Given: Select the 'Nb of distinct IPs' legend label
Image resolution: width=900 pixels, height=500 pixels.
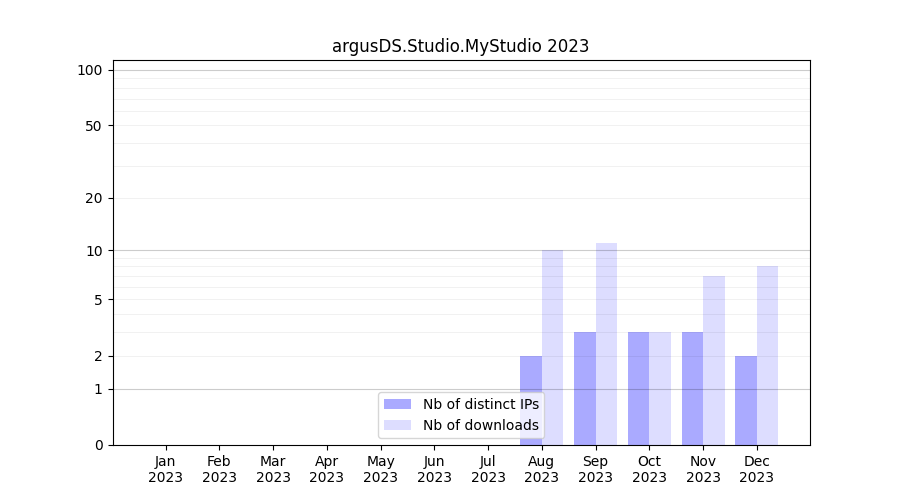Looking at the screenshot, I should (x=480, y=404).
